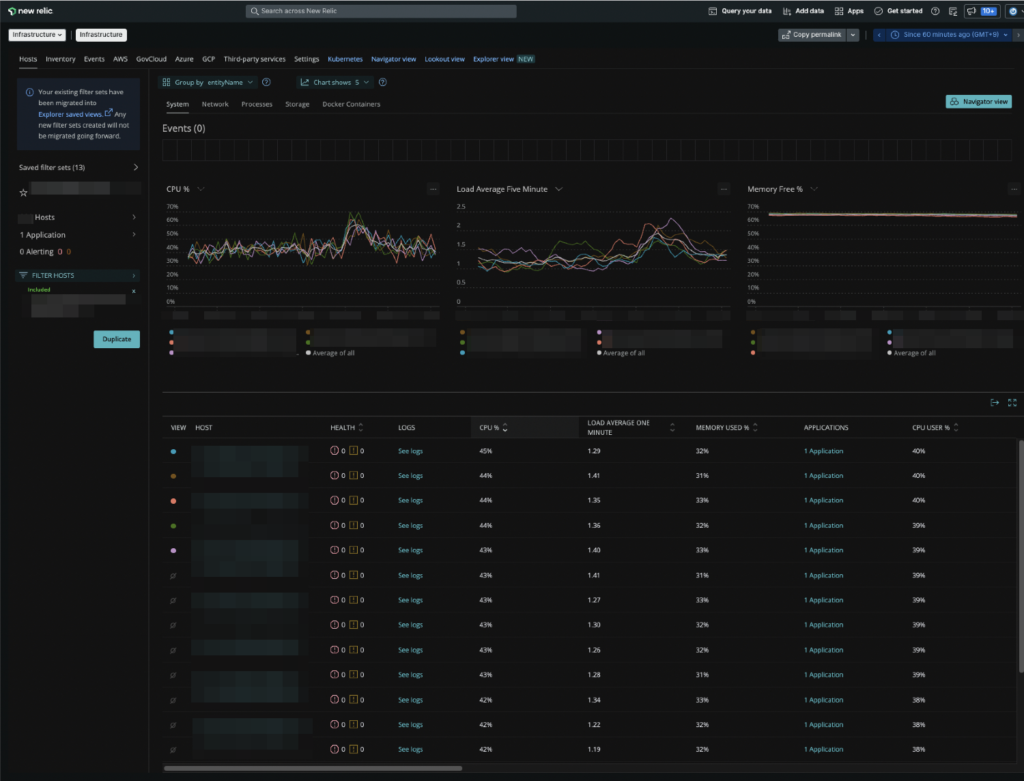The height and width of the screenshot is (781, 1024).
Task: Click Average of all legend under CPU %
Action: point(330,353)
